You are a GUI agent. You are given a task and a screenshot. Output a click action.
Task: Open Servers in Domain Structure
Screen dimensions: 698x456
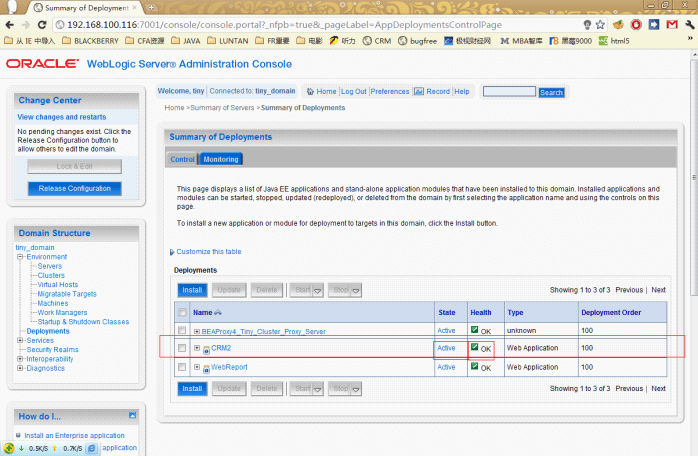click(x=50, y=266)
